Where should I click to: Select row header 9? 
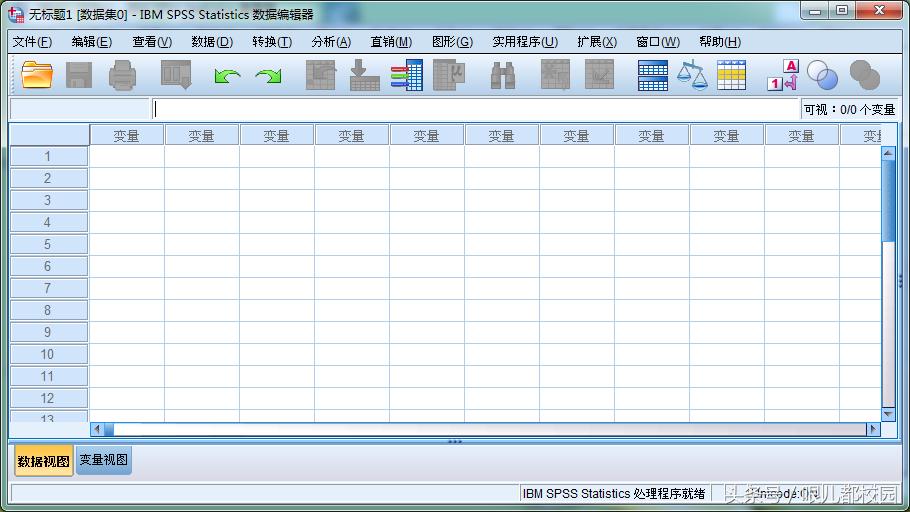[49, 332]
